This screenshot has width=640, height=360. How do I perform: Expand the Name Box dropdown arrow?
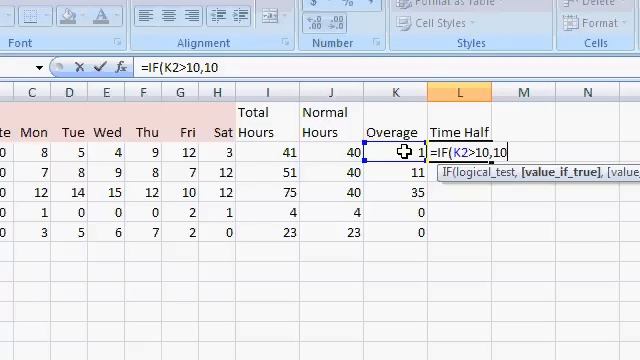pyautogui.click(x=39, y=67)
